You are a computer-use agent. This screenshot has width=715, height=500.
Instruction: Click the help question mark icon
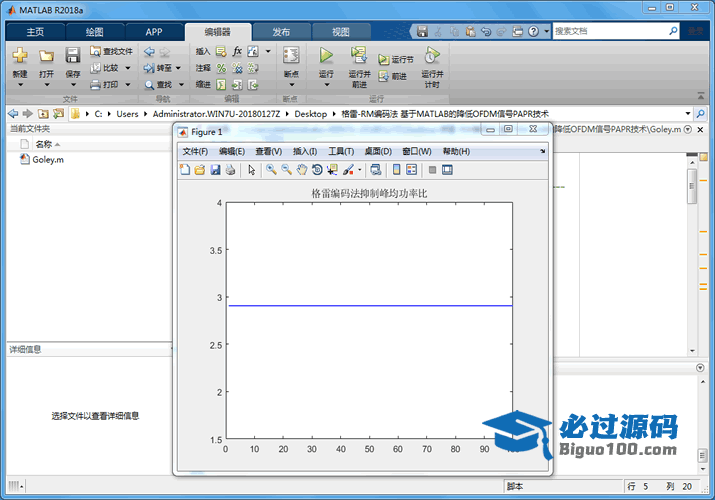click(x=533, y=31)
